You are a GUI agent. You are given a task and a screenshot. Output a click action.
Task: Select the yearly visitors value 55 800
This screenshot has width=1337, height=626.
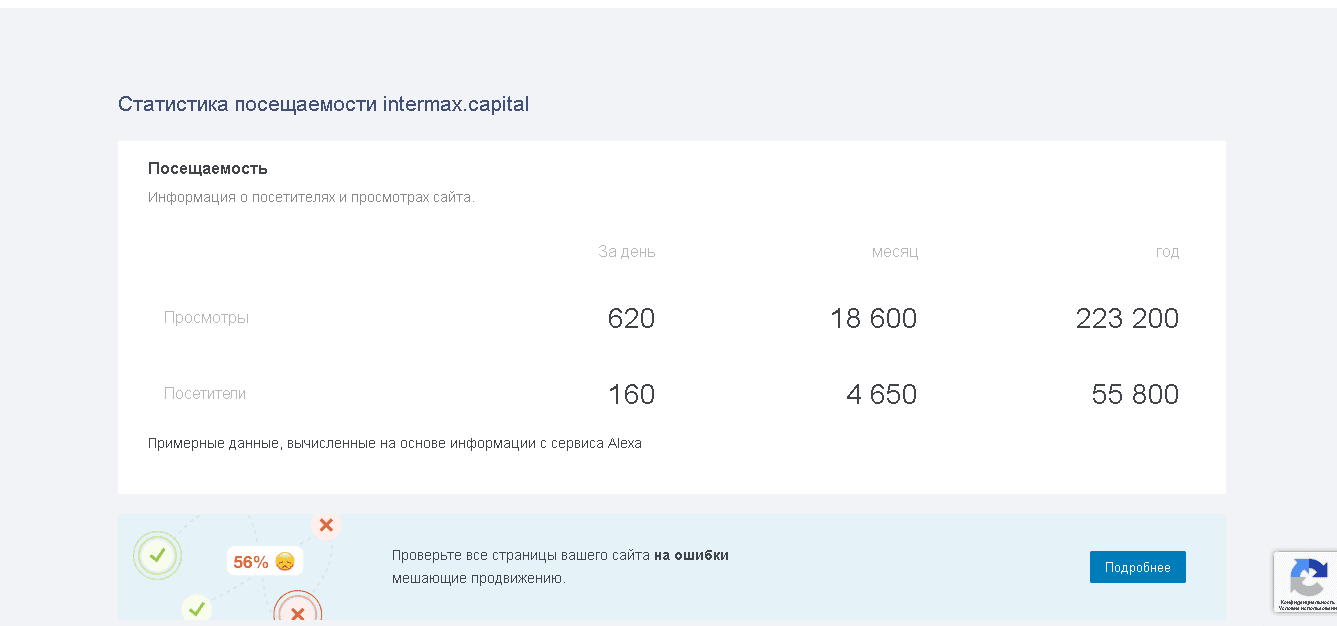pyautogui.click(x=1135, y=395)
